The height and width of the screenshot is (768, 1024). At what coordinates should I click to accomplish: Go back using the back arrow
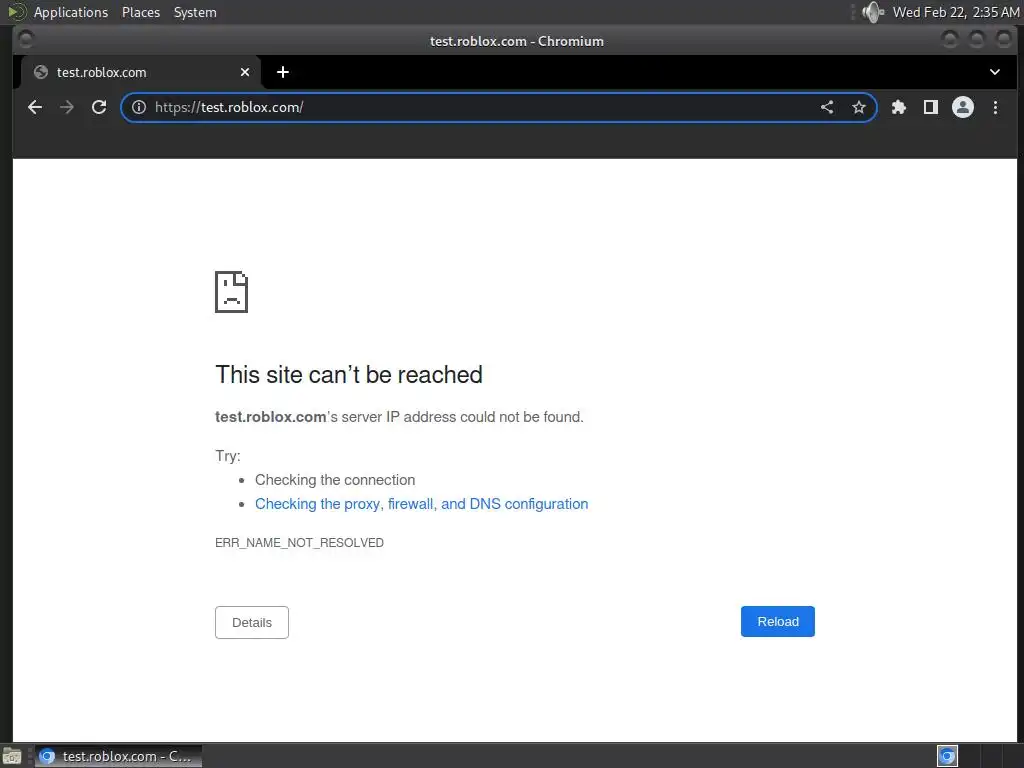coord(35,107)
